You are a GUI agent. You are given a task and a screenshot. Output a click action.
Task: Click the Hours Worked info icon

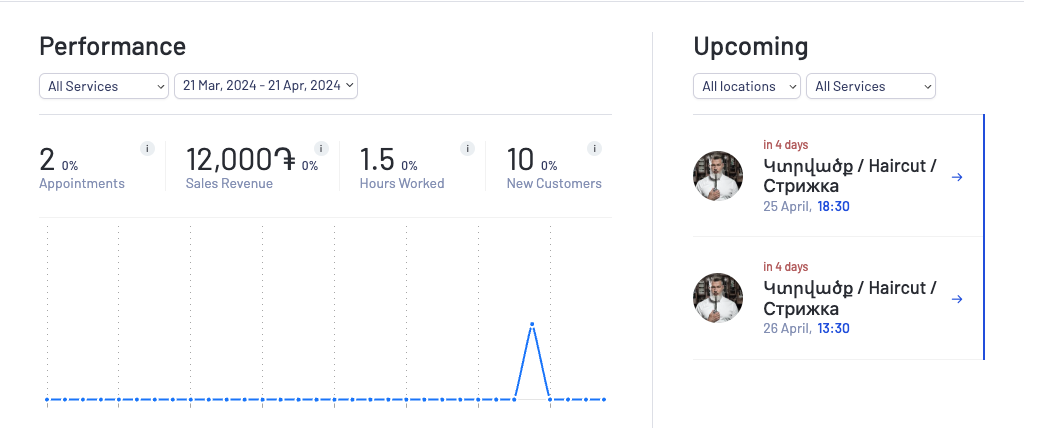pyautogui.click(x=467, y=149)
